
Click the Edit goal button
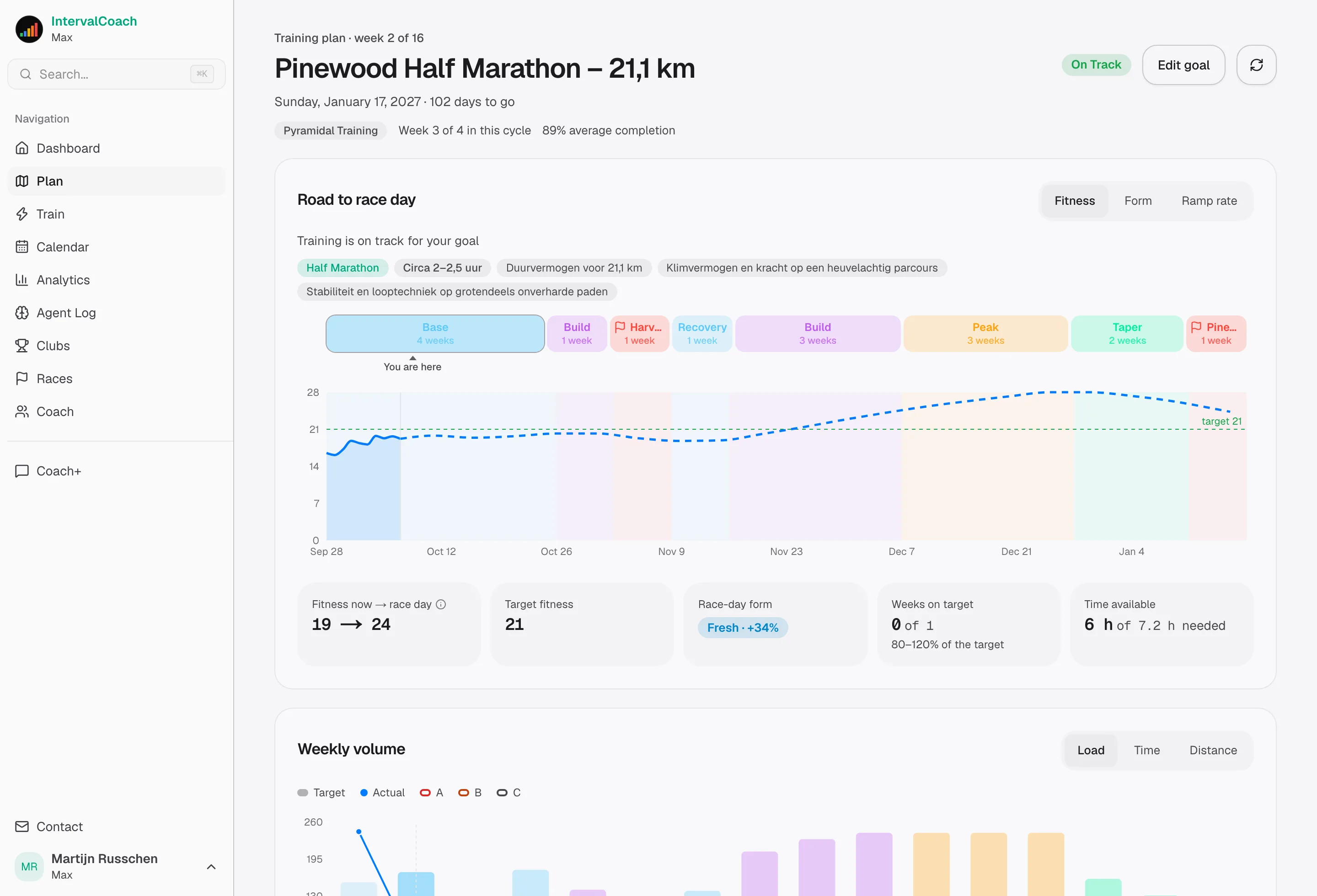click(x=1183, y=65)
